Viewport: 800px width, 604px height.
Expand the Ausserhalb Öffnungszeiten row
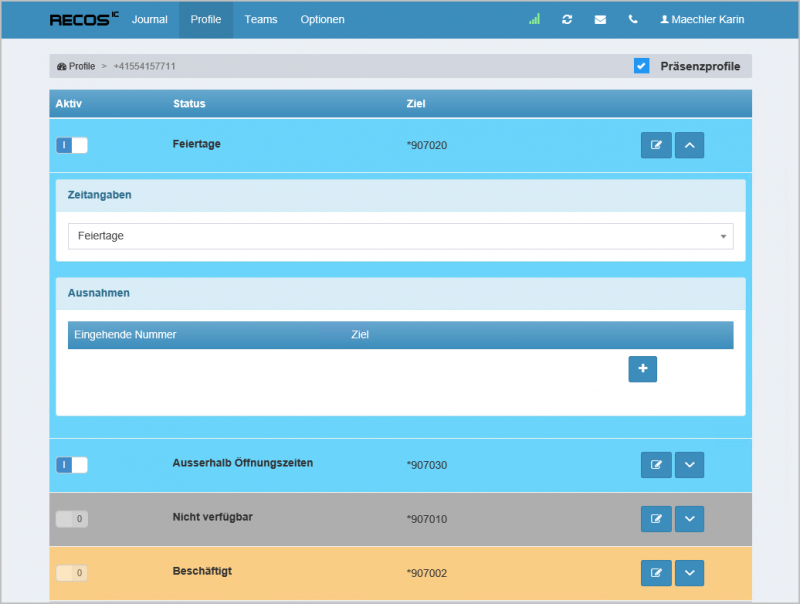689,465
